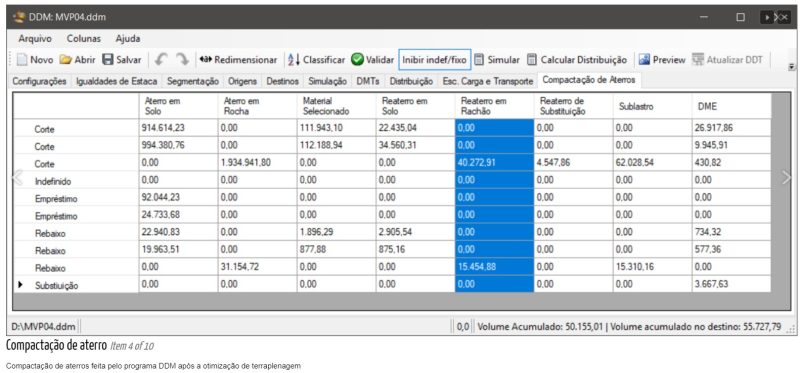Save the file with Salvar
Screen dimensions: 800x373
121,60
